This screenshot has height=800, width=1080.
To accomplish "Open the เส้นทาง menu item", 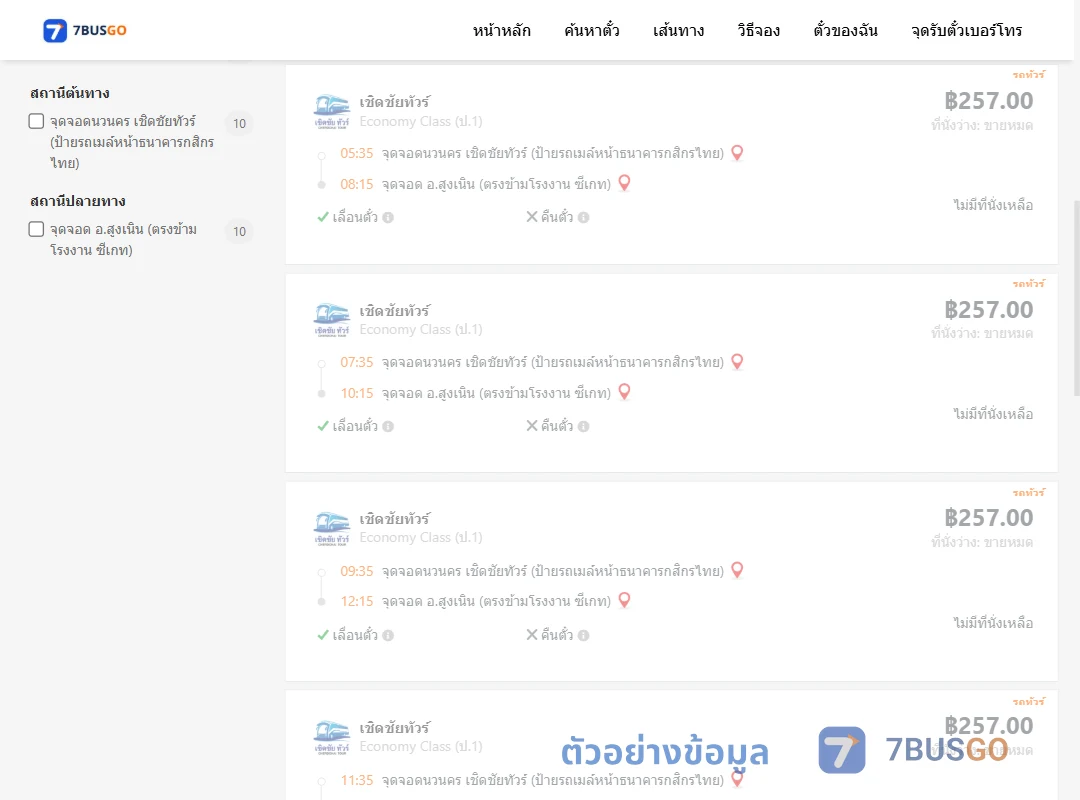I will coord(678,30).
